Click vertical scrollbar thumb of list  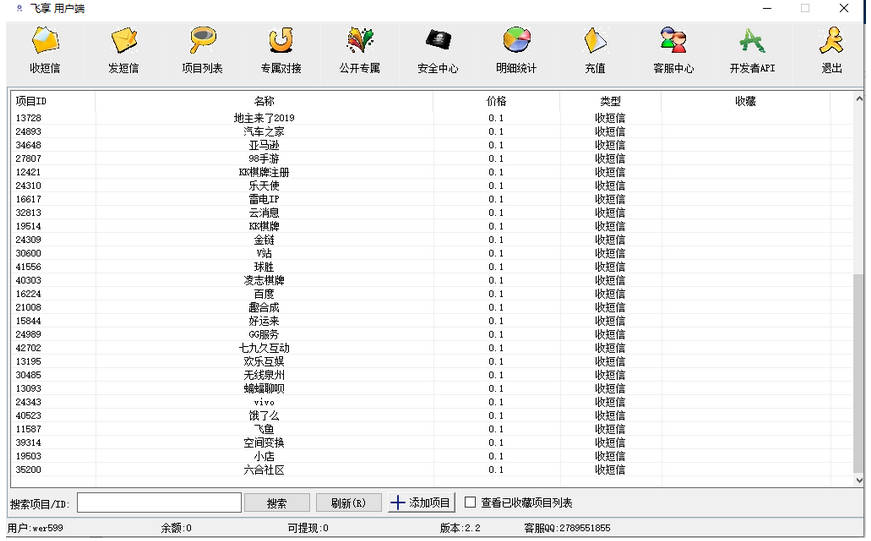859,373
